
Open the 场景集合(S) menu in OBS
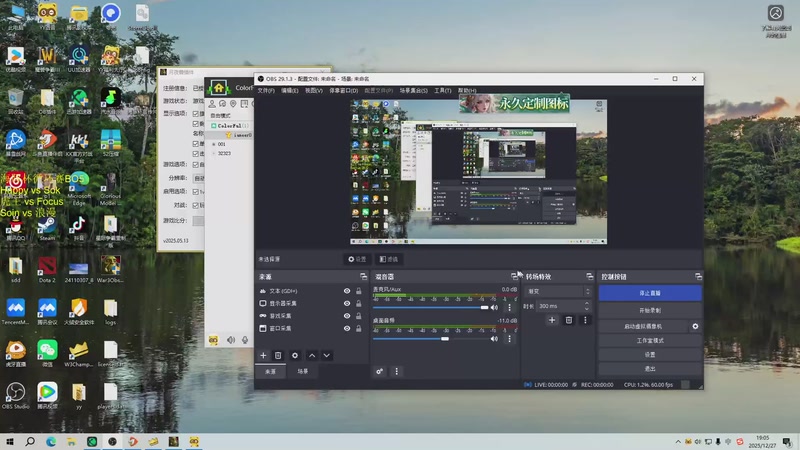pyautogui.click(x=413, y=90)
